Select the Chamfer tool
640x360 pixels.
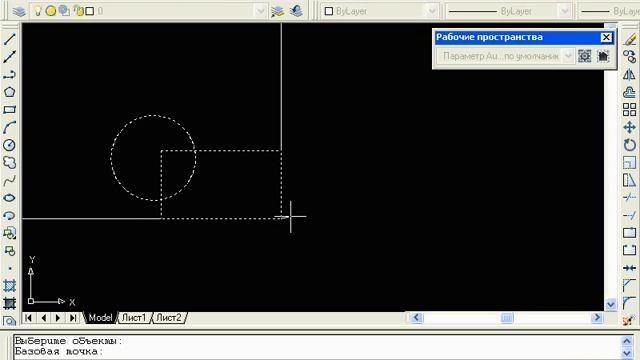pos(629,285)
